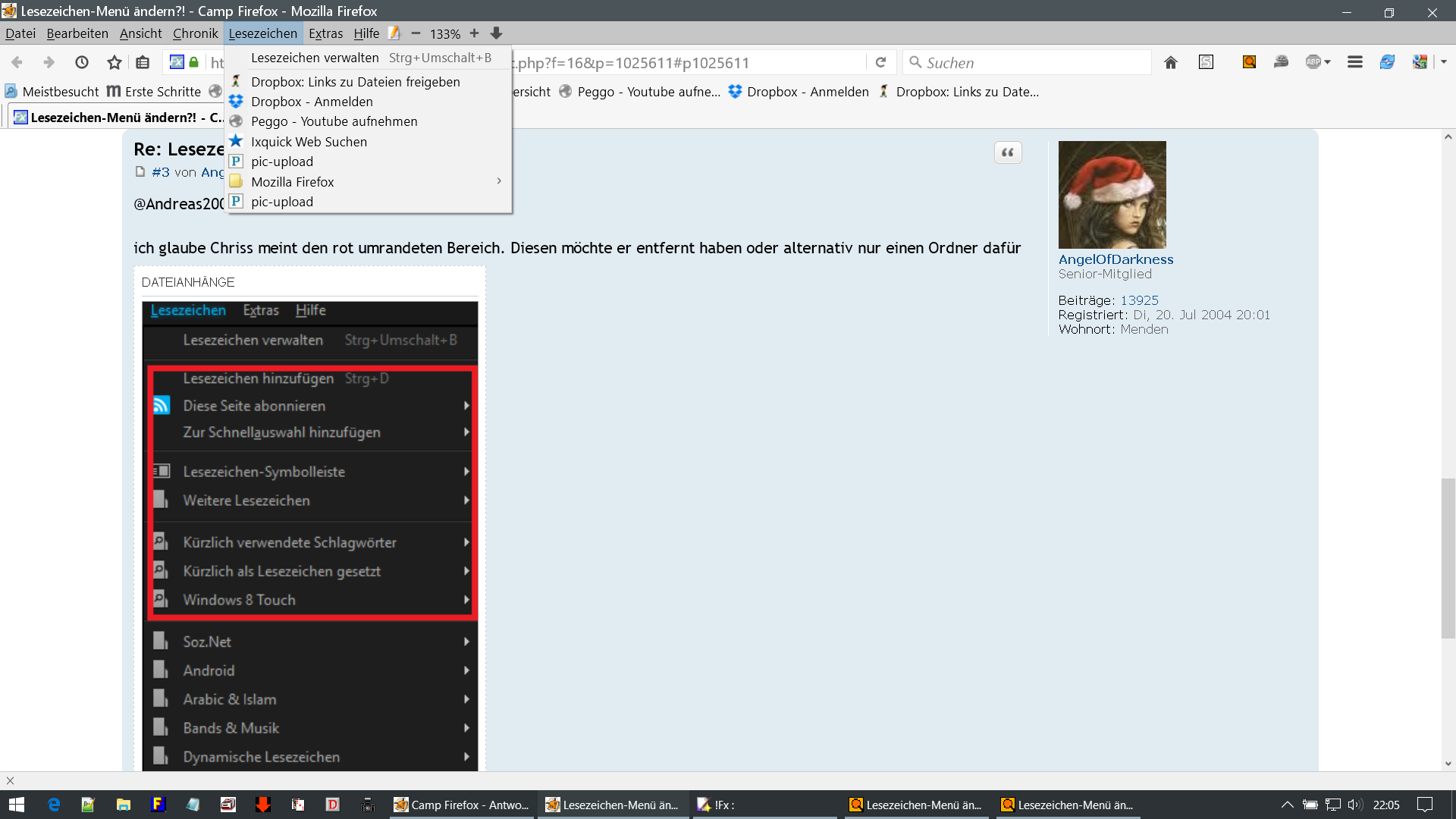The width and height of the screenshot is (1456, 819).
Task: Click the quote post button
Action: click(x=1008, y=152)
